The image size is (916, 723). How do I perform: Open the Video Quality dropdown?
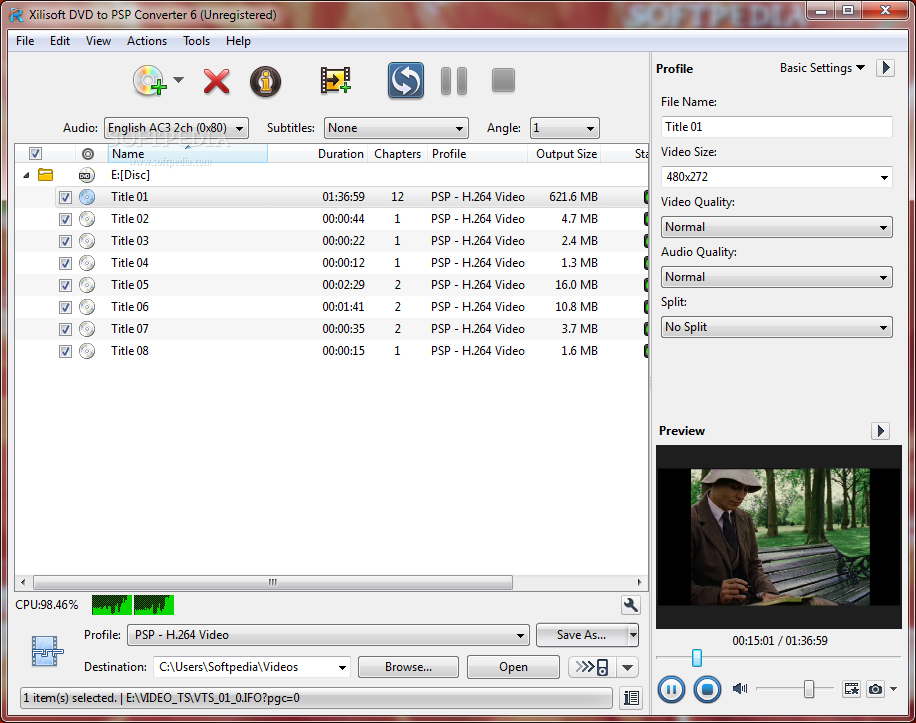tap(776, 227)
